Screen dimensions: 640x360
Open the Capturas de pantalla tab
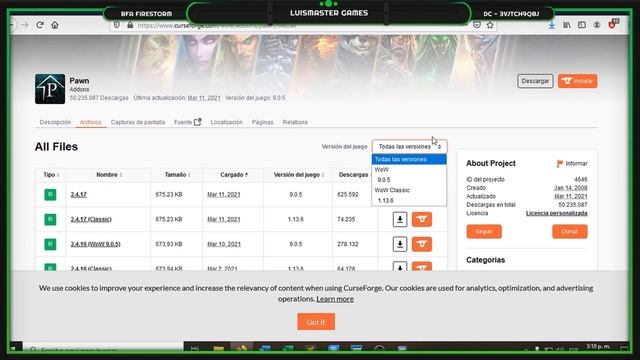[x=138, y=122]
